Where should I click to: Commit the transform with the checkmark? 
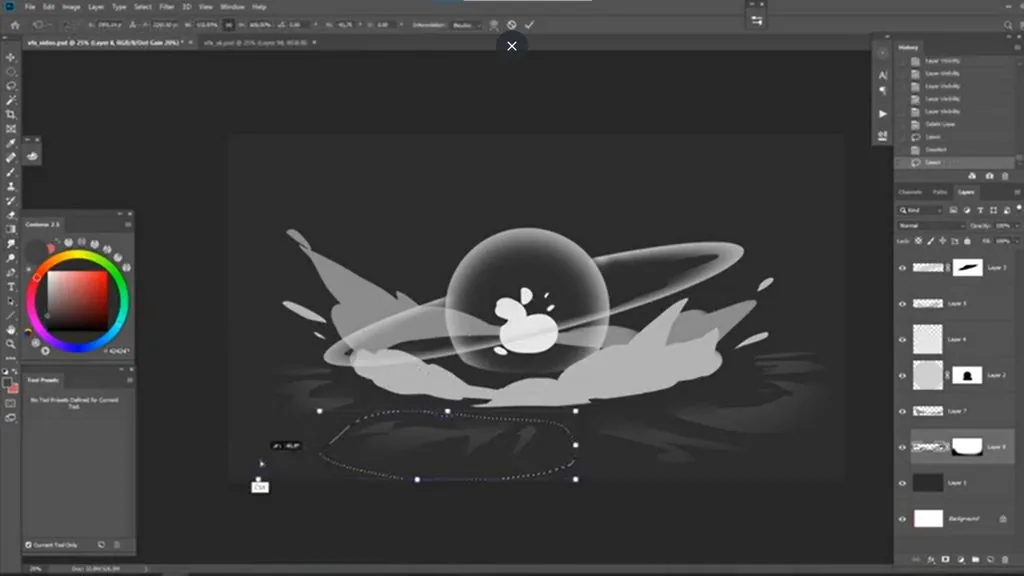coord(529,25)
